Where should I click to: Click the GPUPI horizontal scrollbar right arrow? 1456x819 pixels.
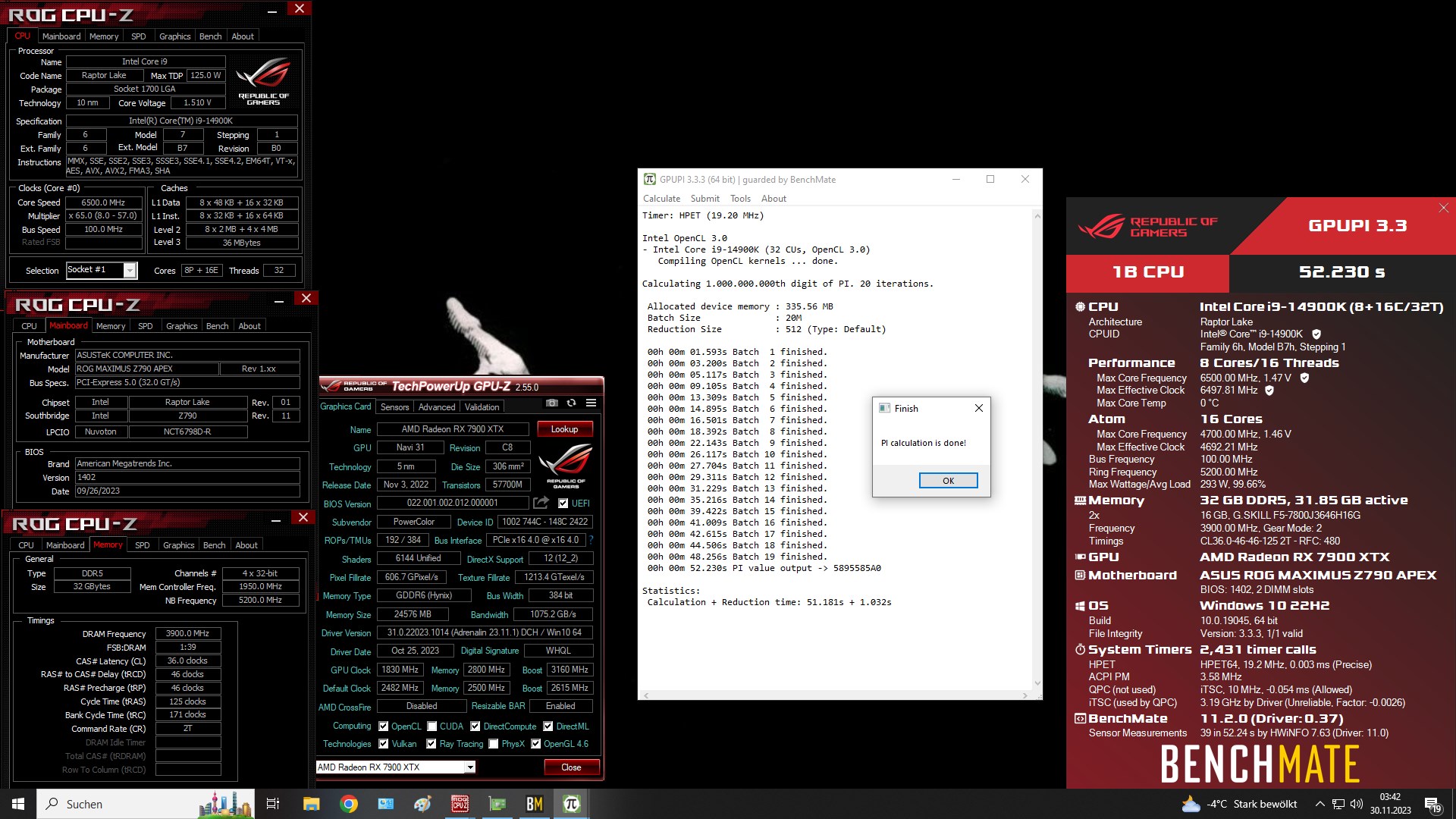(1025, 695)
